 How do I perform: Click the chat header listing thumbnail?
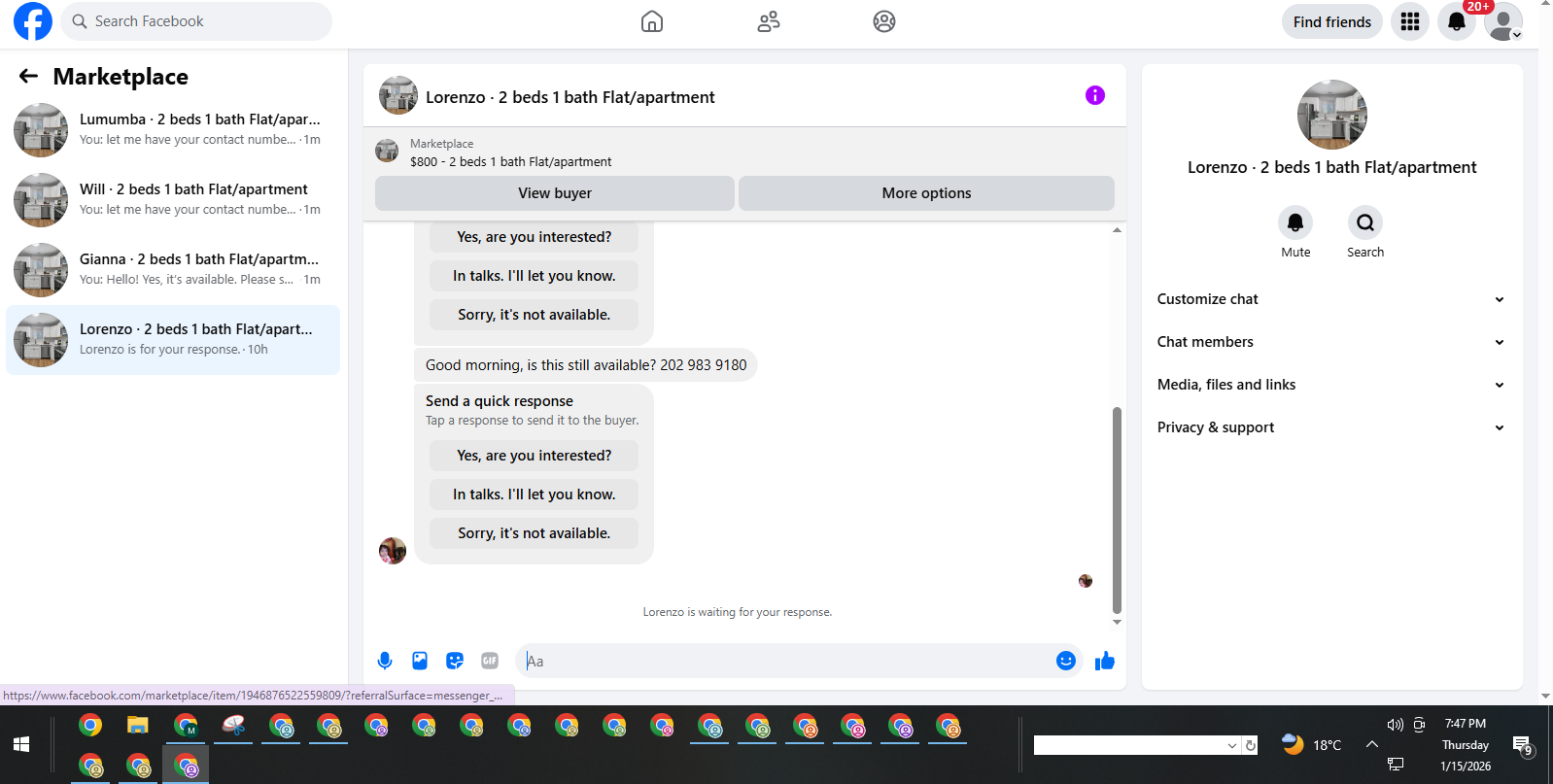pos(398,96)
